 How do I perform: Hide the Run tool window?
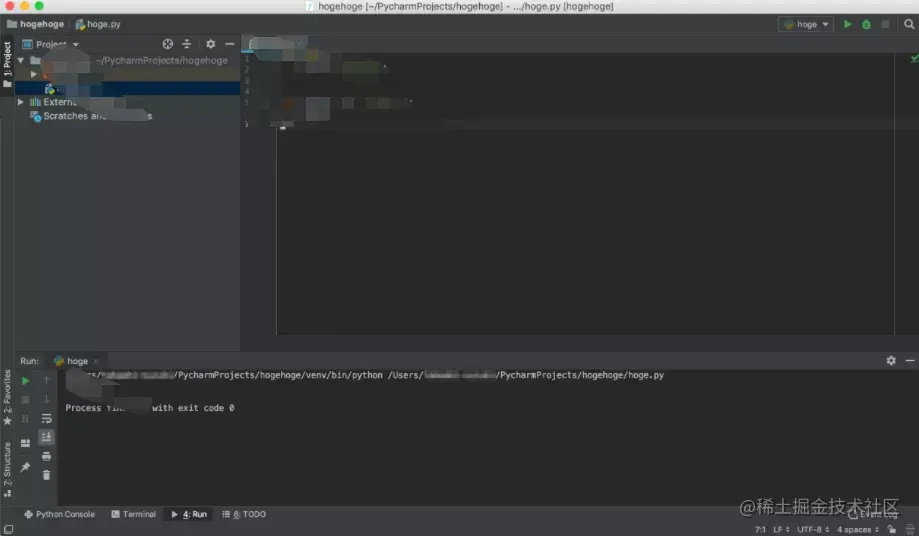[x=910, y=360]
